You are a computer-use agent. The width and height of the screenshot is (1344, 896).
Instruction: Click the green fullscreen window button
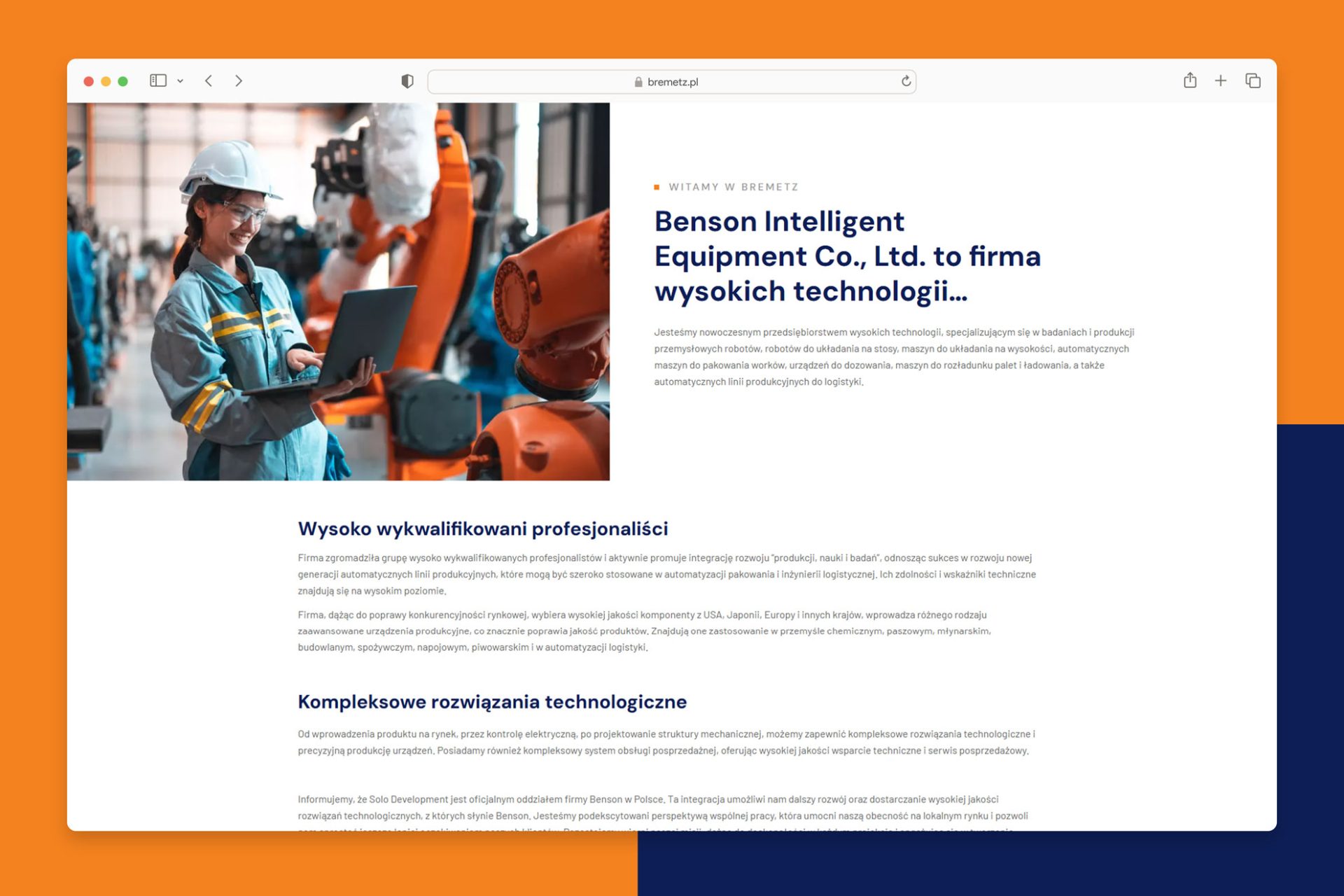[x=123, y=81]
